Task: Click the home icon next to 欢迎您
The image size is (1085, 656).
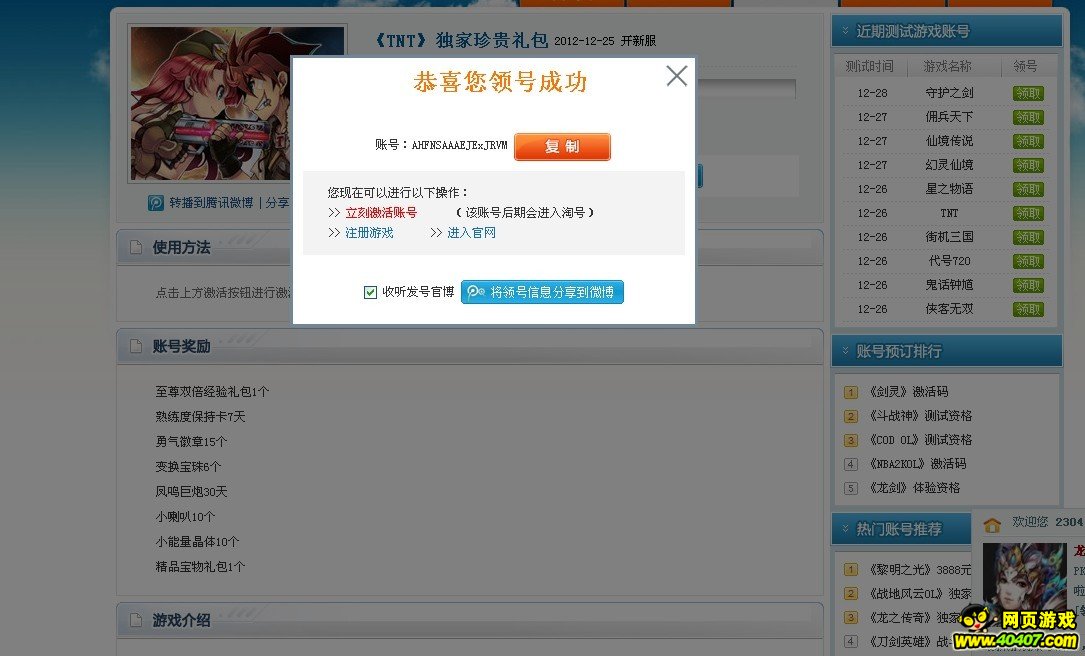Action: 992,525
